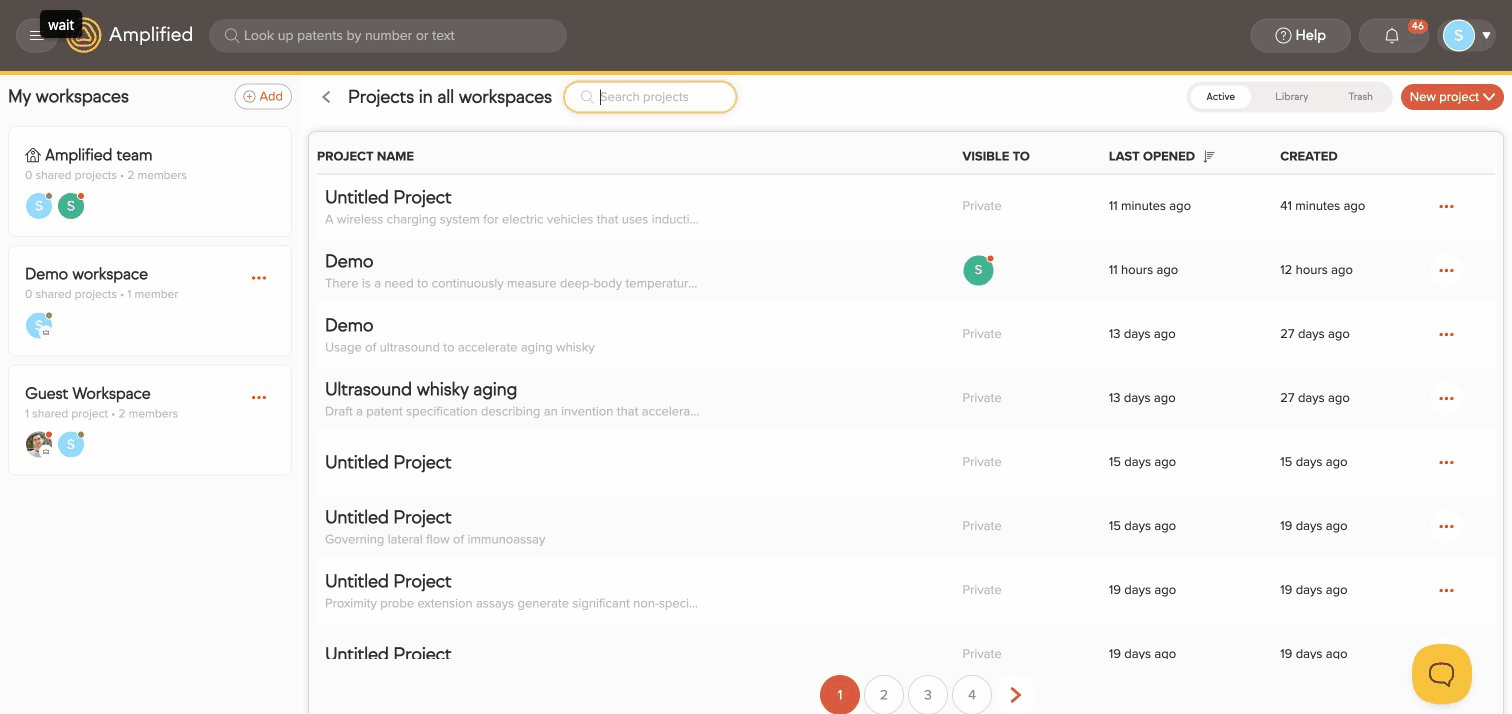This screenshot has height=714, width=1512.
Task: Click the Demo project owner avatar
Action: 978,269
